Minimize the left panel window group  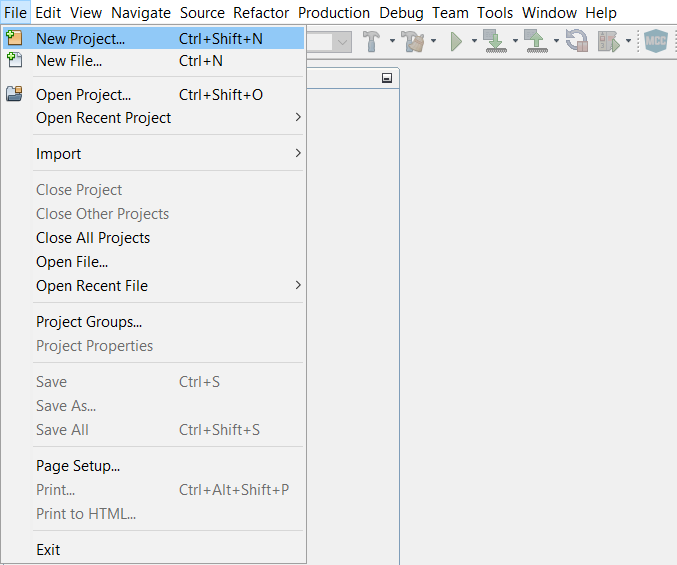(x=387, y=78)
